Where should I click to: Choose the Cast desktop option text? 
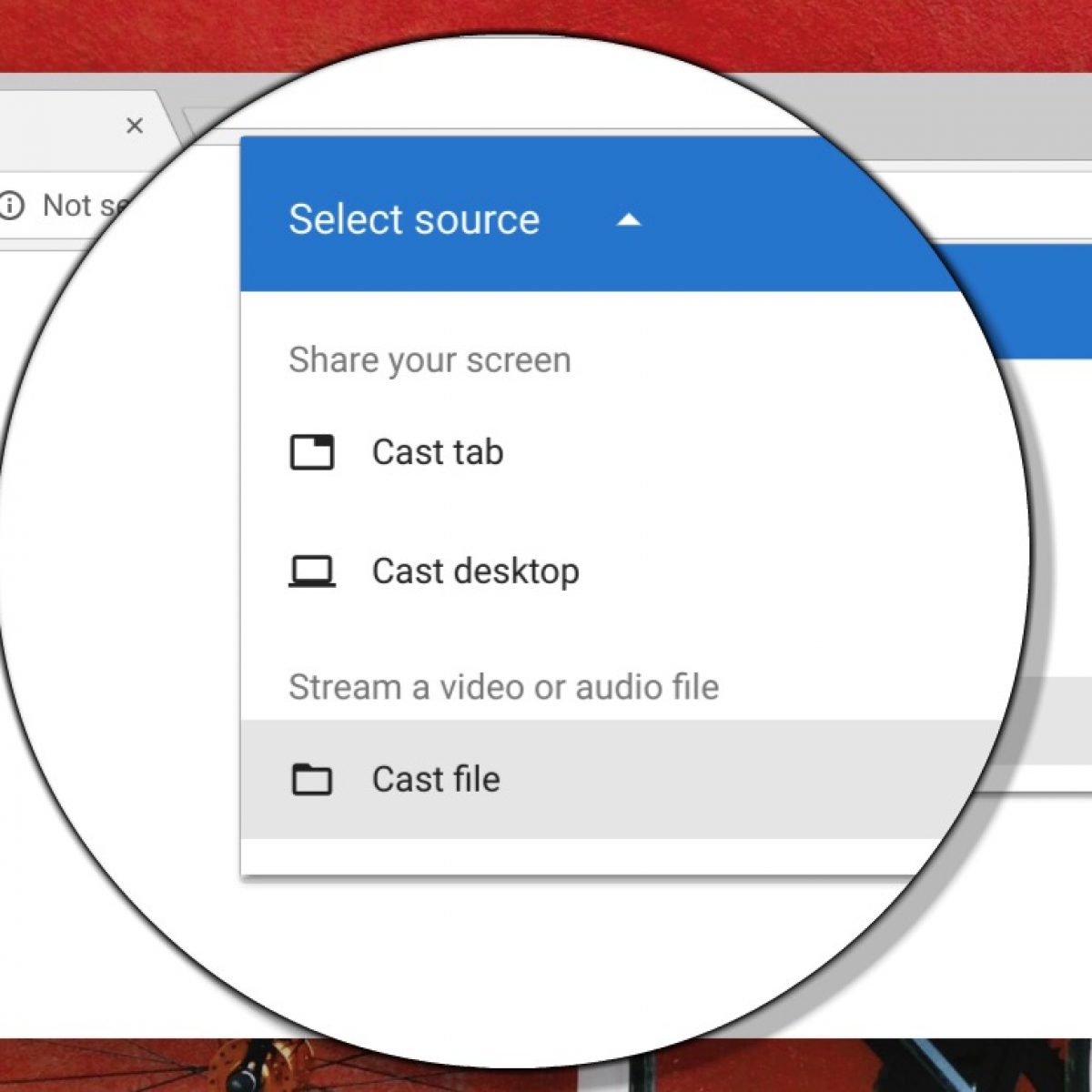475,571
